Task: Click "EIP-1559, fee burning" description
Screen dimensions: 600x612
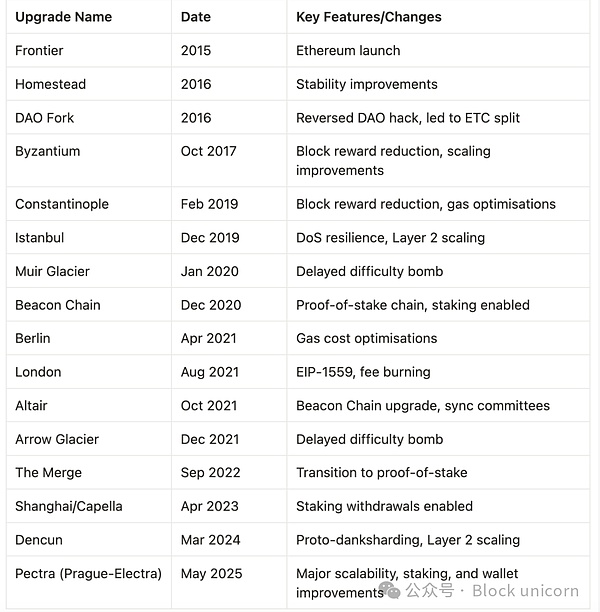Action: tap(363, 372)
